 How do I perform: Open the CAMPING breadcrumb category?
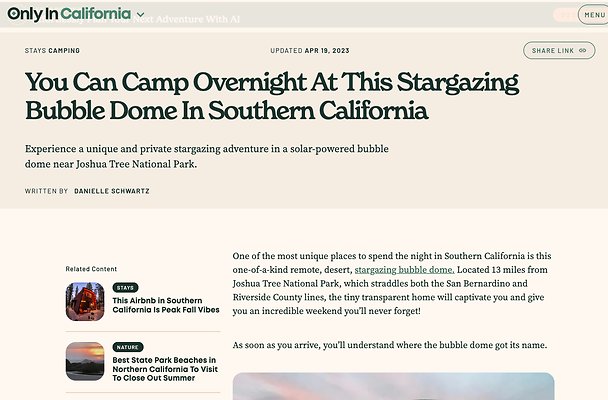click(x=64, y=51)
